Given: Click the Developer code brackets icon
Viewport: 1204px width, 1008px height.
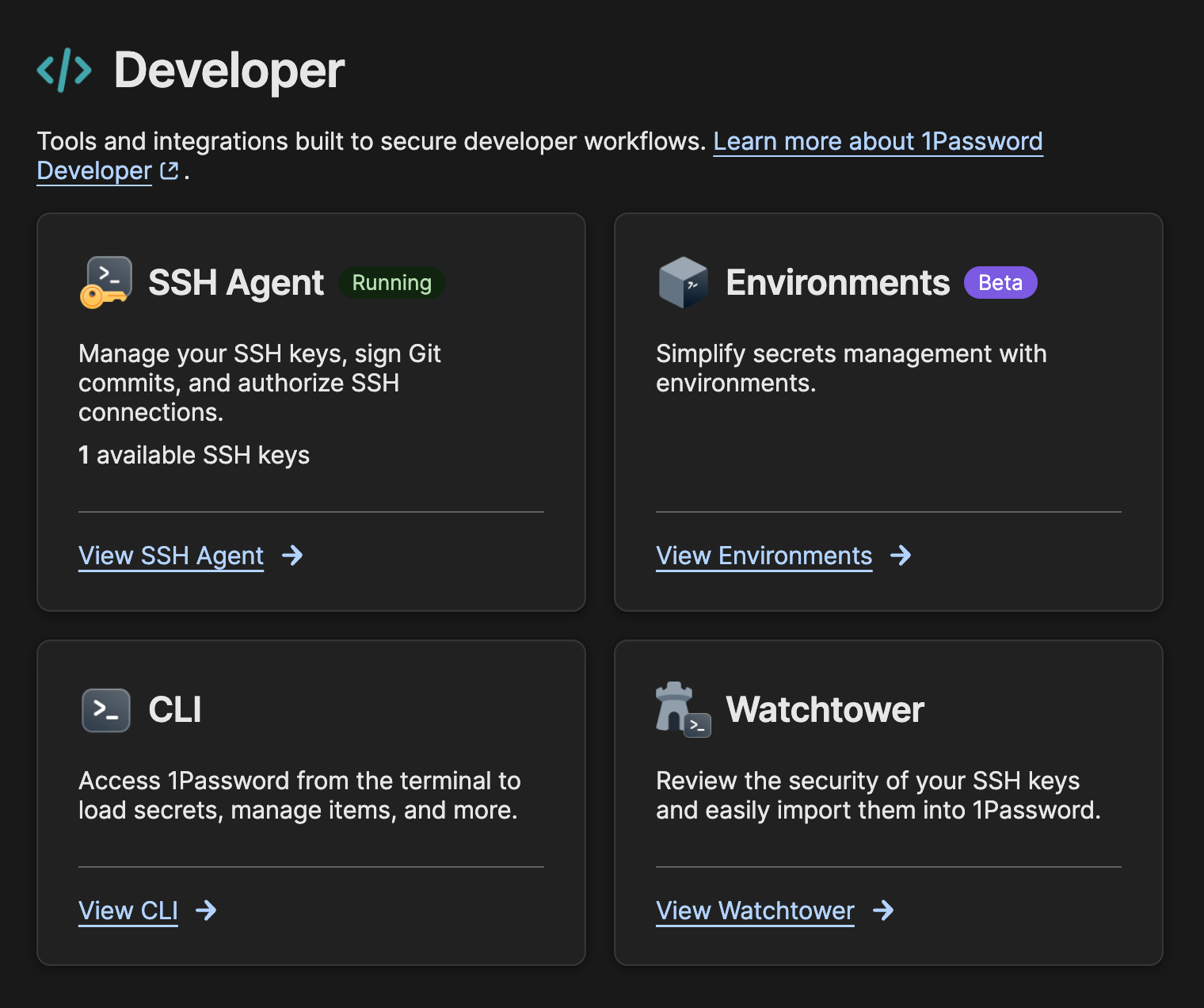Looking at the screenshot, I should 64,71.
